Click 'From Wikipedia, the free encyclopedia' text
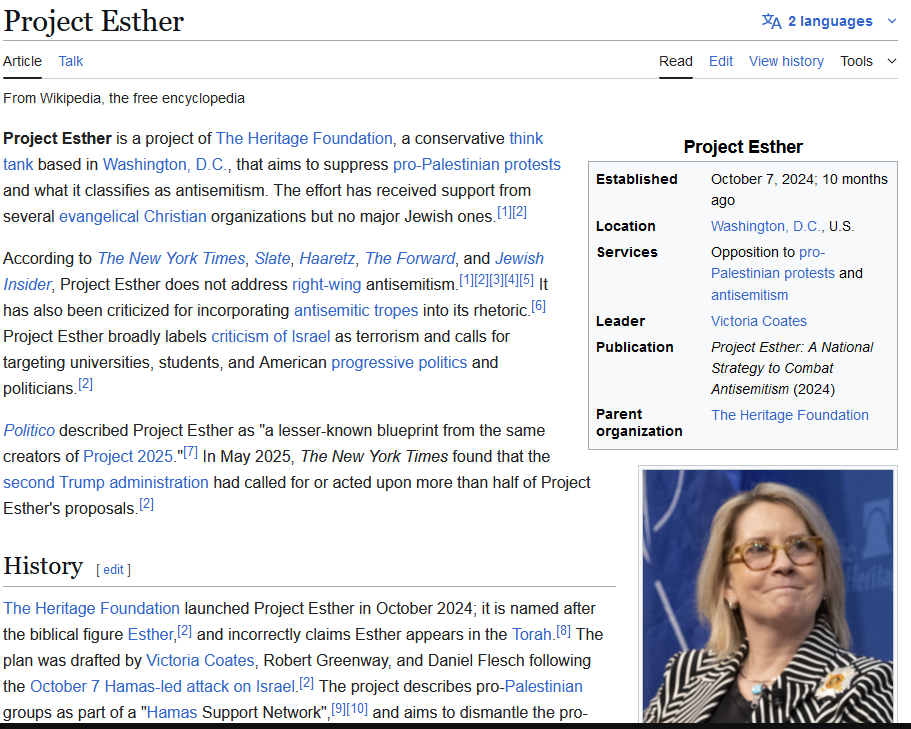911x729 pixels. coord(124,98)
